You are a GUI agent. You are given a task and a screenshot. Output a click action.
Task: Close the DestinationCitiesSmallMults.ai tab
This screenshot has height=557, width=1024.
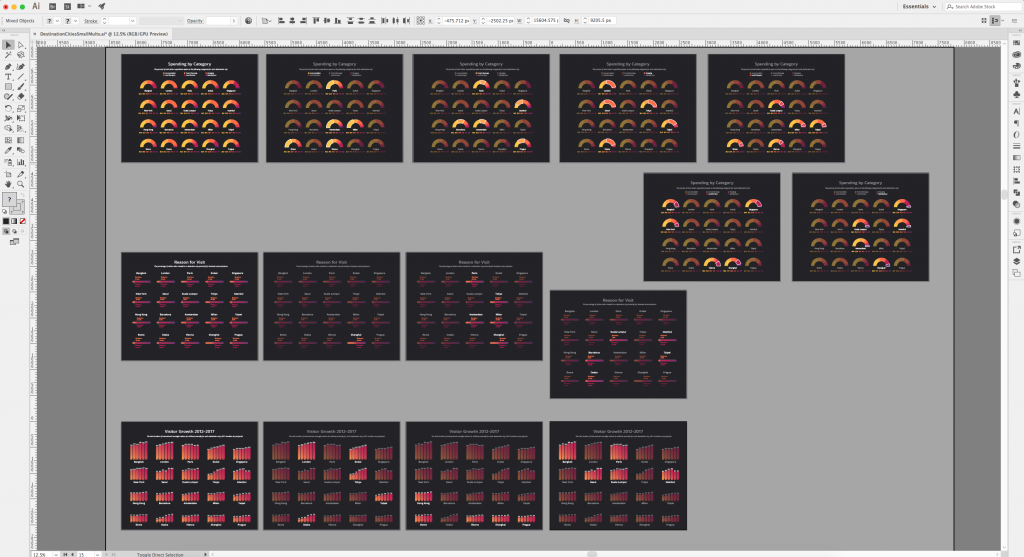click(35, 33)
